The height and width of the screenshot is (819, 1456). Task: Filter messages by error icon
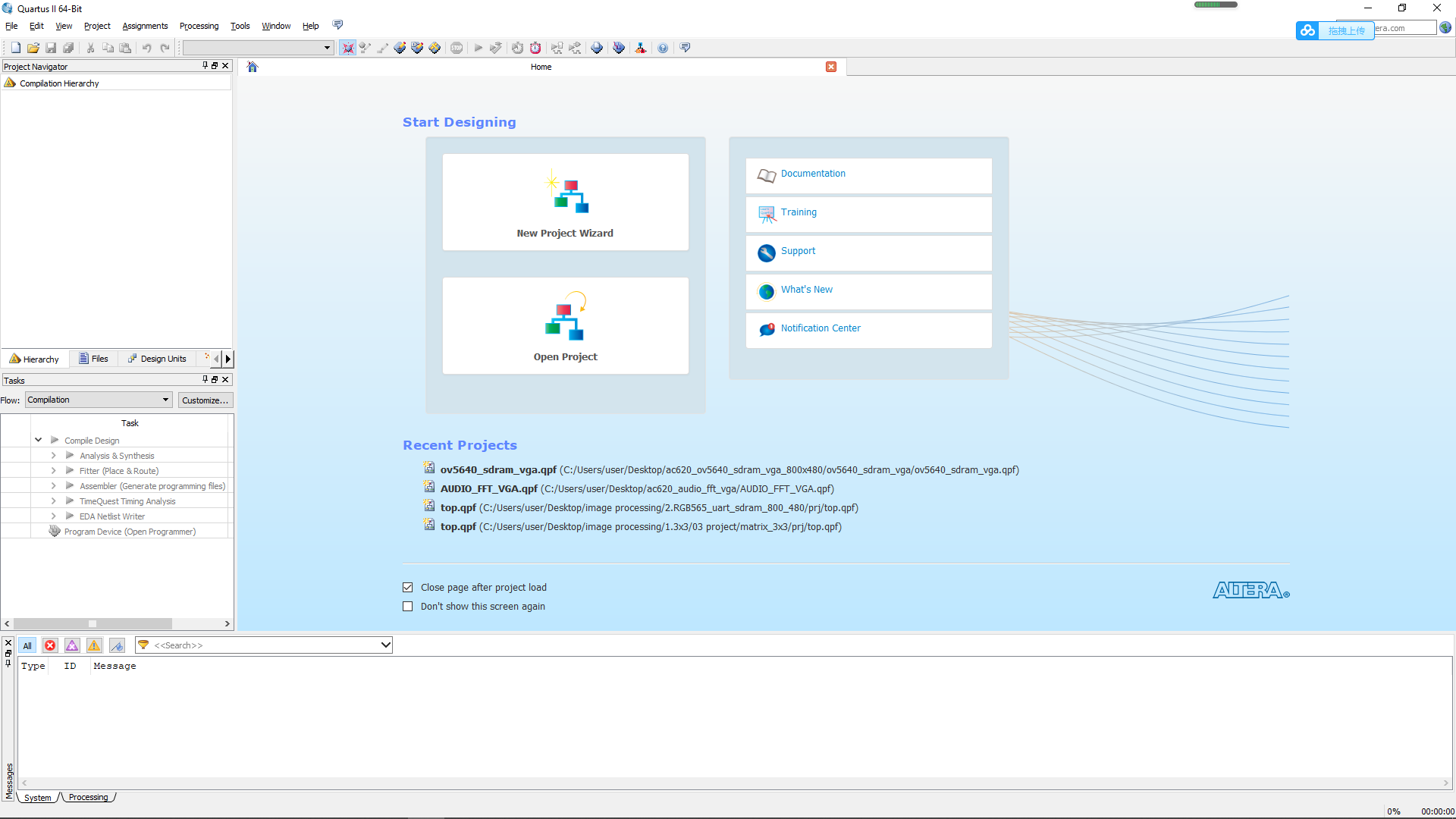pyautogui.click(x=50, y=645)
